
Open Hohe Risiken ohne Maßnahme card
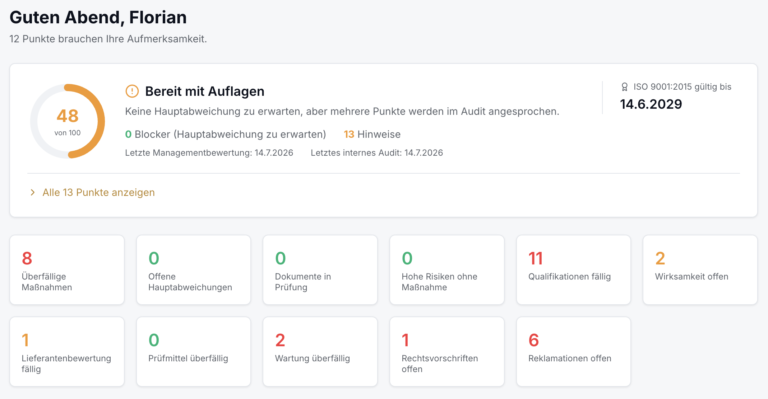[x=447, y=270]
